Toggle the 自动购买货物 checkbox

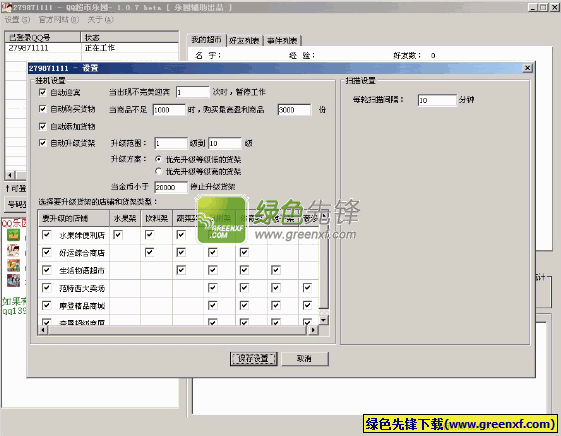tap(43, 109)
